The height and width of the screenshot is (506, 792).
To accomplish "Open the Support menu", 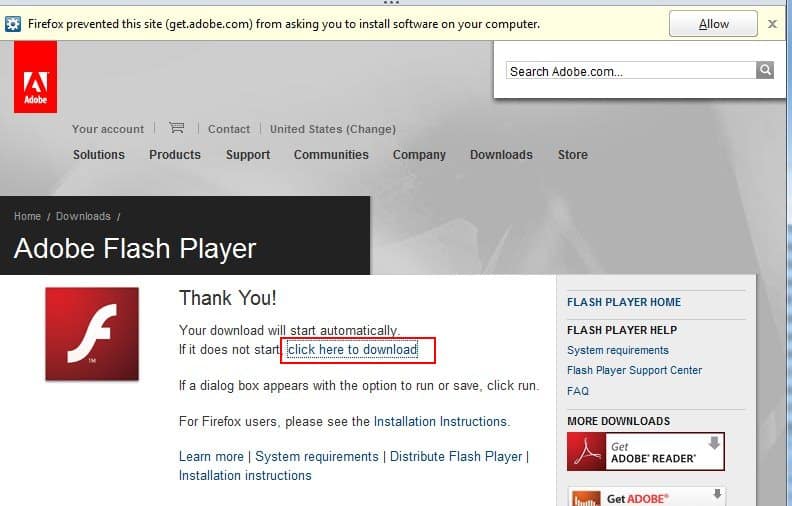I will point(248,155).
